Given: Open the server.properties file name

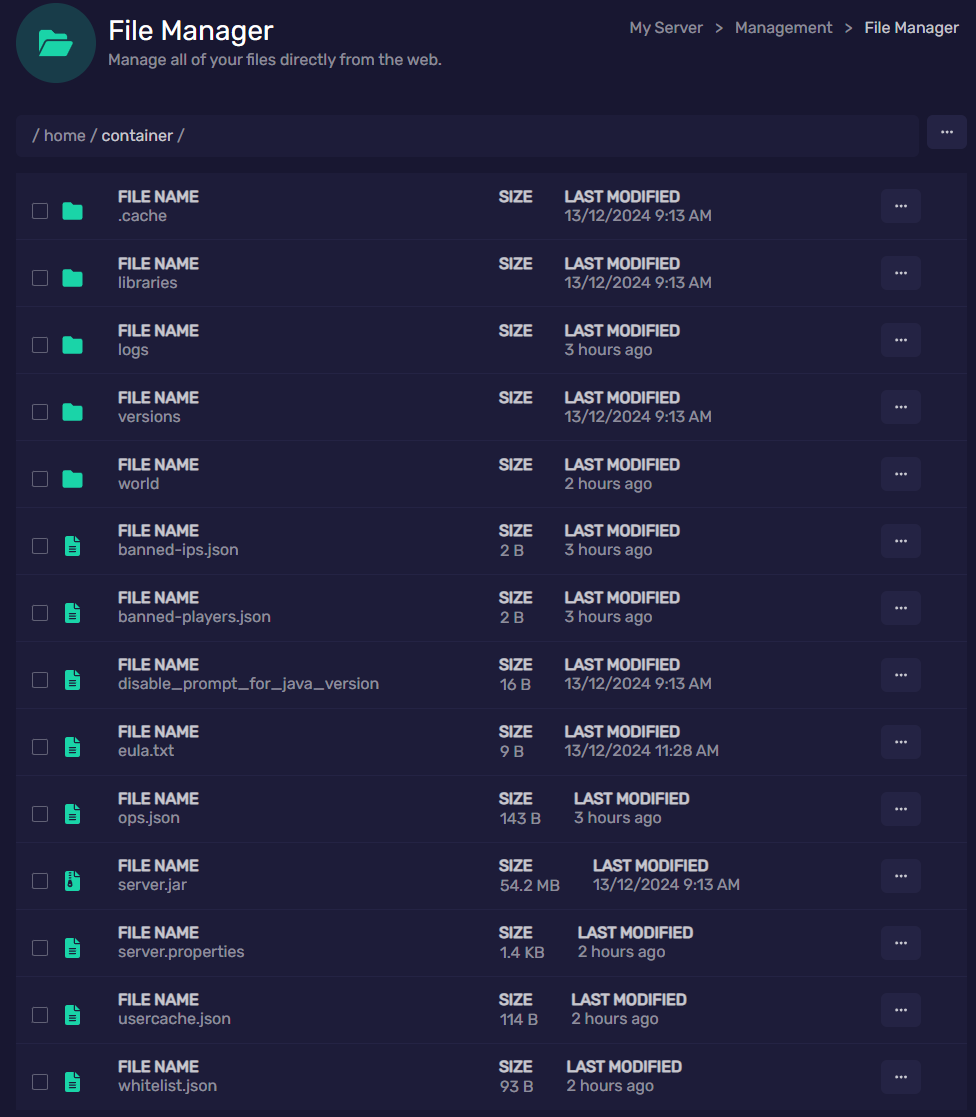Looking at the screenshot, I should [x=181, y=952].
